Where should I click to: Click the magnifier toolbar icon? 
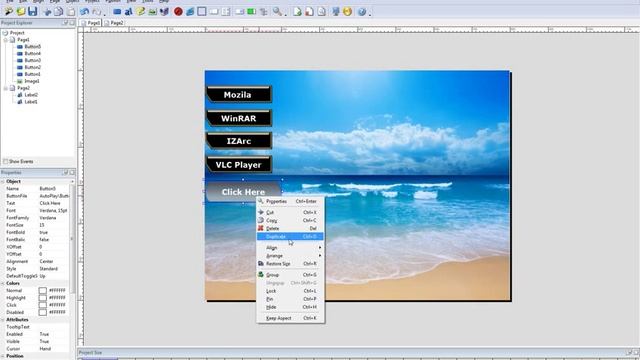[x=278, y=12]
